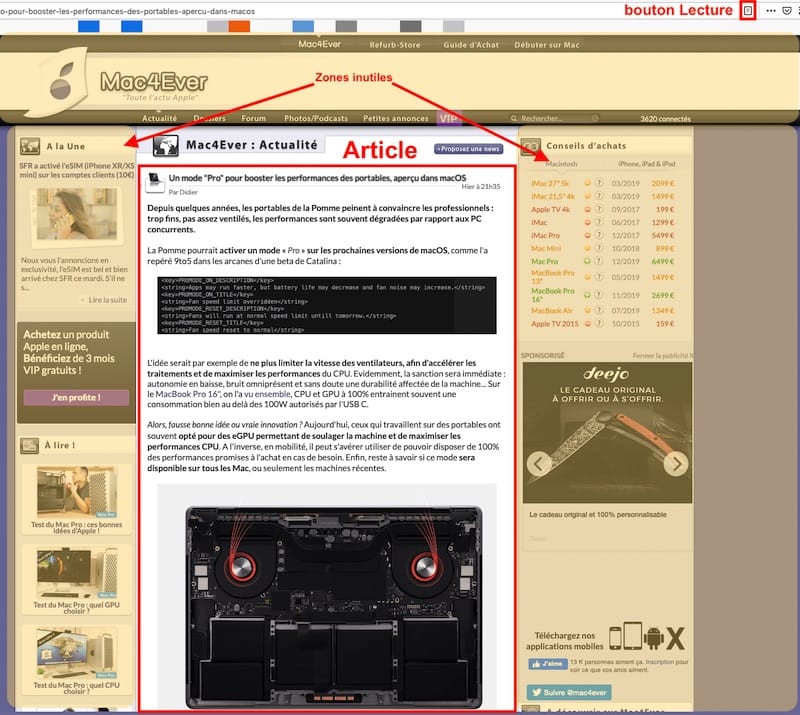The width and height of the screenshot is (800, 715).
Task: Click the 'Hier à 21h35' timestamp
Action: point(481,187)
